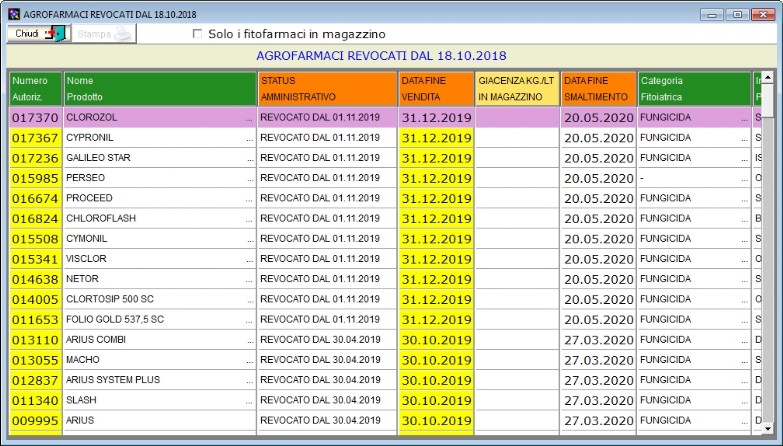Open ellipsis next to CHLOROFLASH product name
The width and height of the screenshot is (783, 446).
249,219
